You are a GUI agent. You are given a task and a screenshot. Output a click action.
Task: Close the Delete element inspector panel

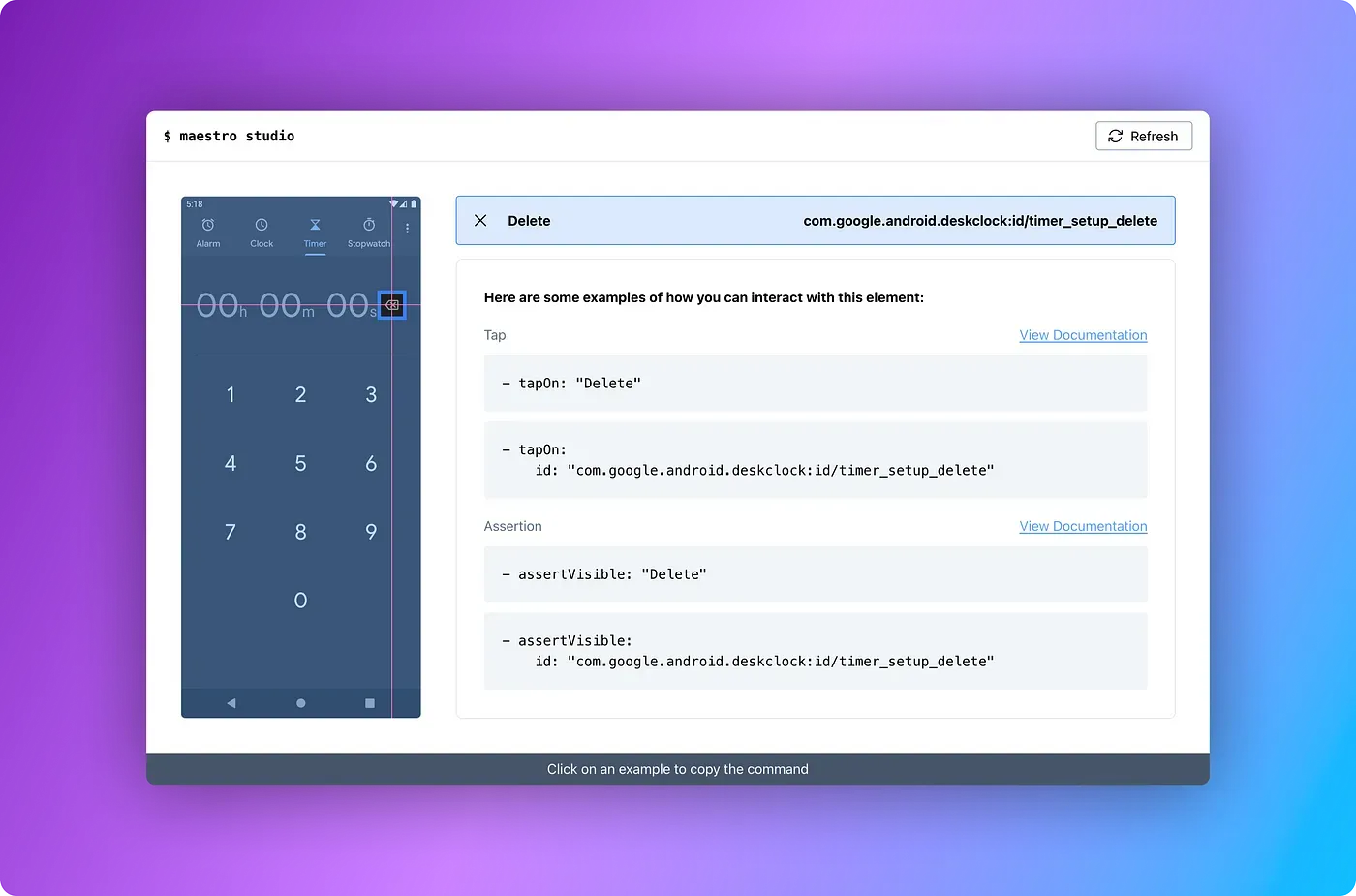click(x=480, y=220)
